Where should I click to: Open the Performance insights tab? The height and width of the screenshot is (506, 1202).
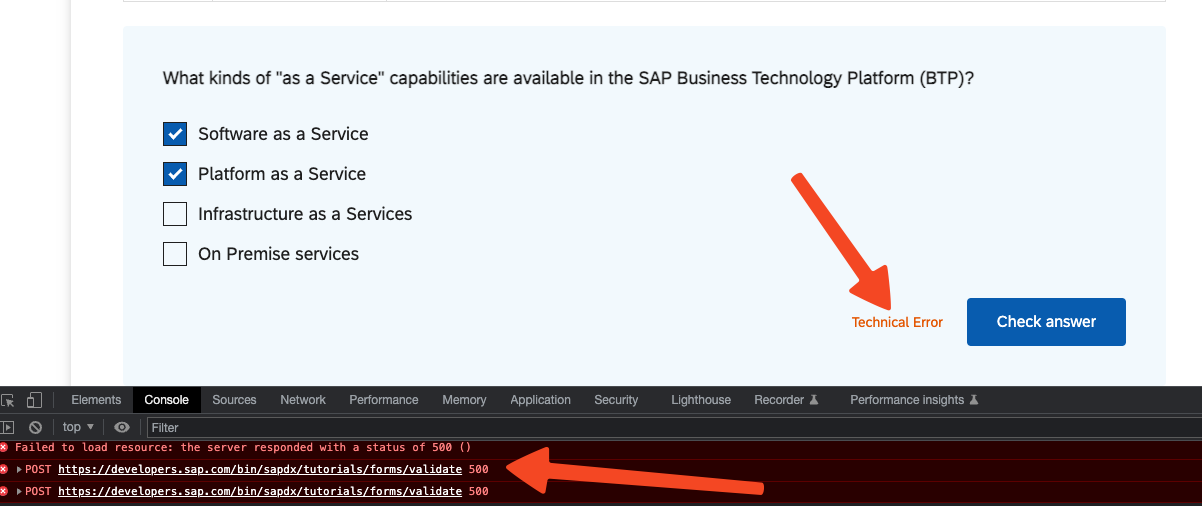click(x=914, y=400)
